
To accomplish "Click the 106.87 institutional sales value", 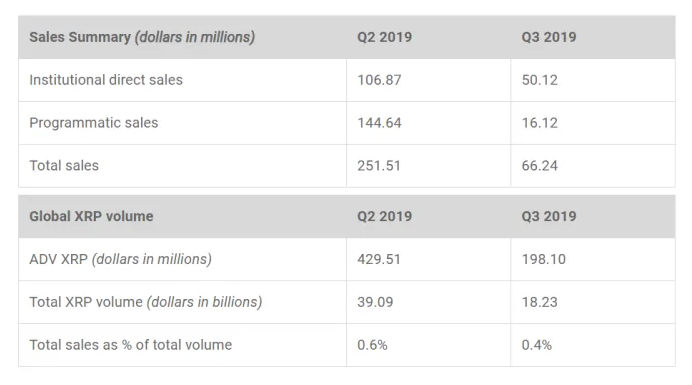I will [x=379, y=80].
